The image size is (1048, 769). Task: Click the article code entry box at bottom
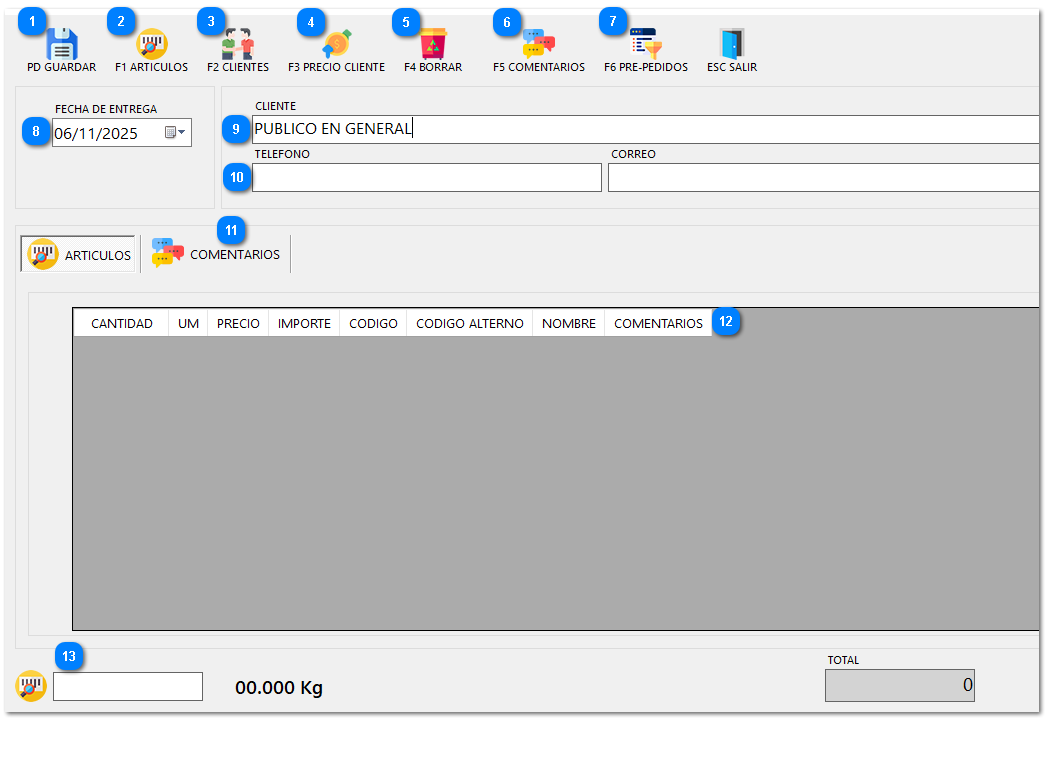(128, 686)
